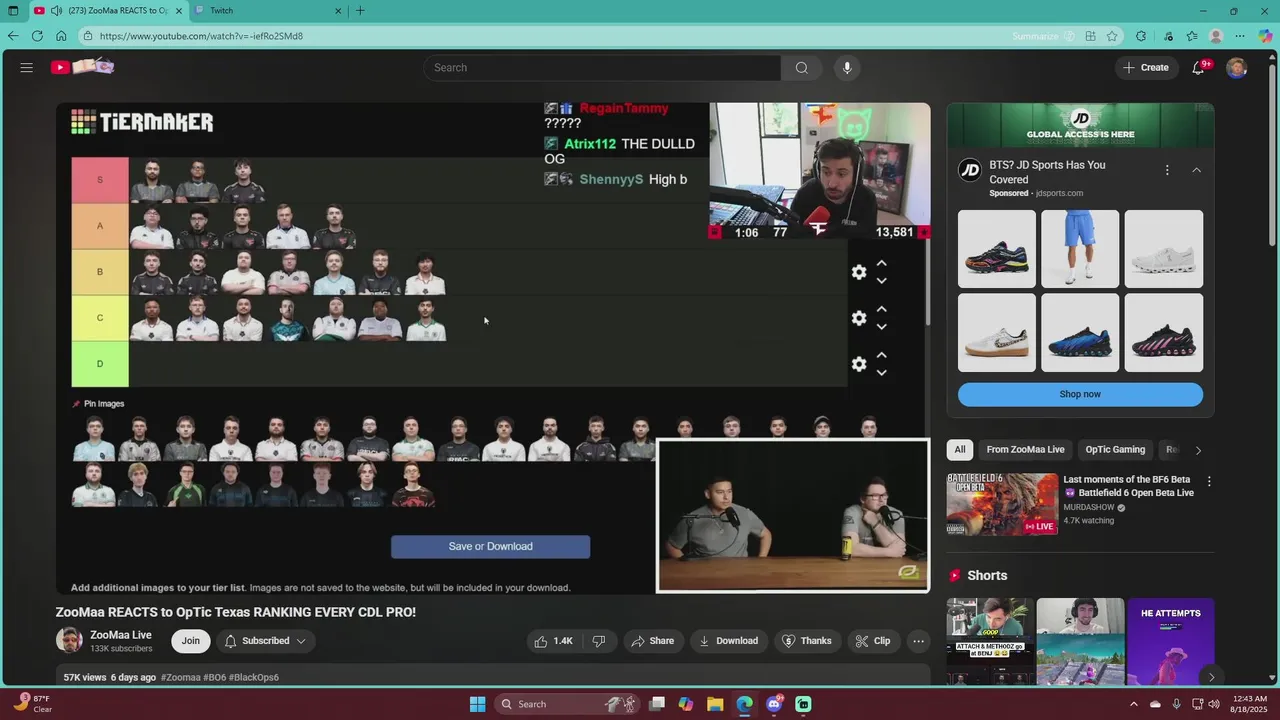
Task: Click the orange A tier label
Action: point(100,226)
